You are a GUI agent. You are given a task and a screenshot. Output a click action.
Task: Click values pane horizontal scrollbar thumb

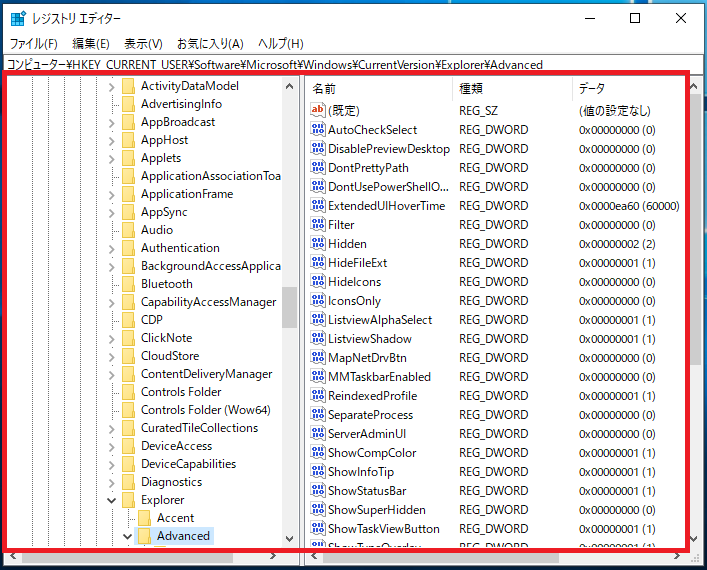pyautogui.click(x=441, y=557)
